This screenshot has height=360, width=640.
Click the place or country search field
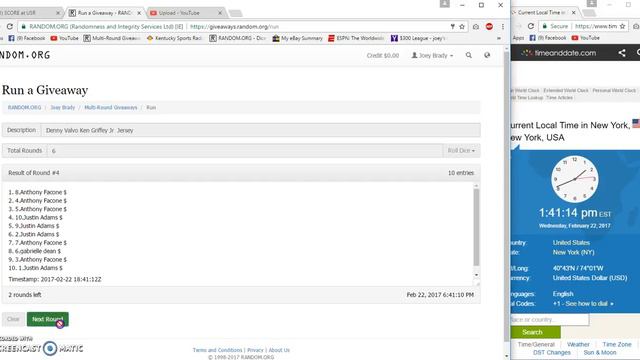pyautogui.click(x=549, y=320)
